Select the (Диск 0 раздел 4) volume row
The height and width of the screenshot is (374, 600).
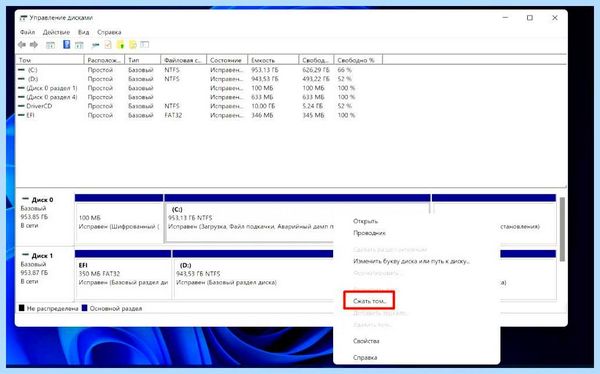(x=52, y=97)
